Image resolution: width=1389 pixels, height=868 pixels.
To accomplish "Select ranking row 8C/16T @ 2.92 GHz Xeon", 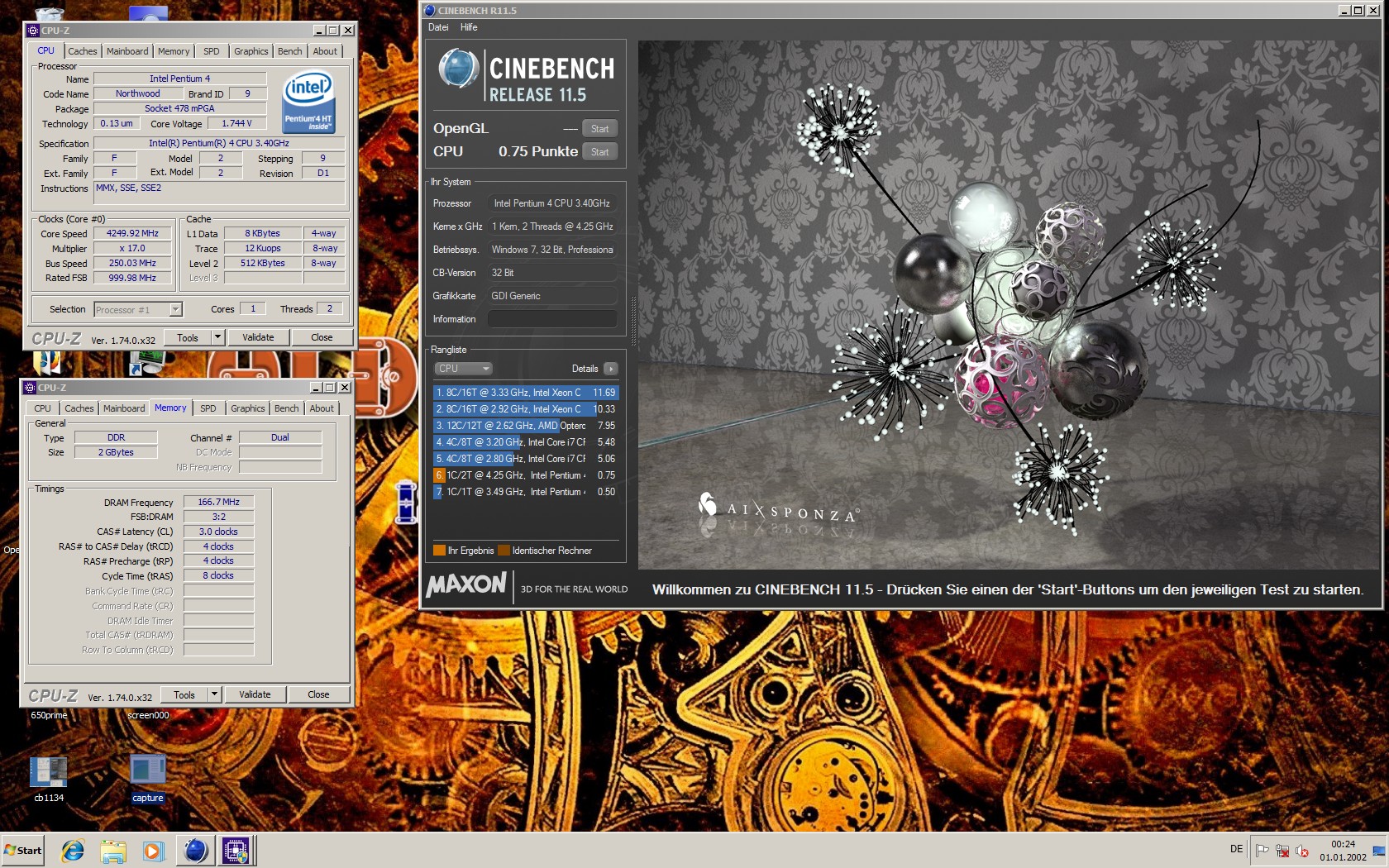I will pos(526,409).
